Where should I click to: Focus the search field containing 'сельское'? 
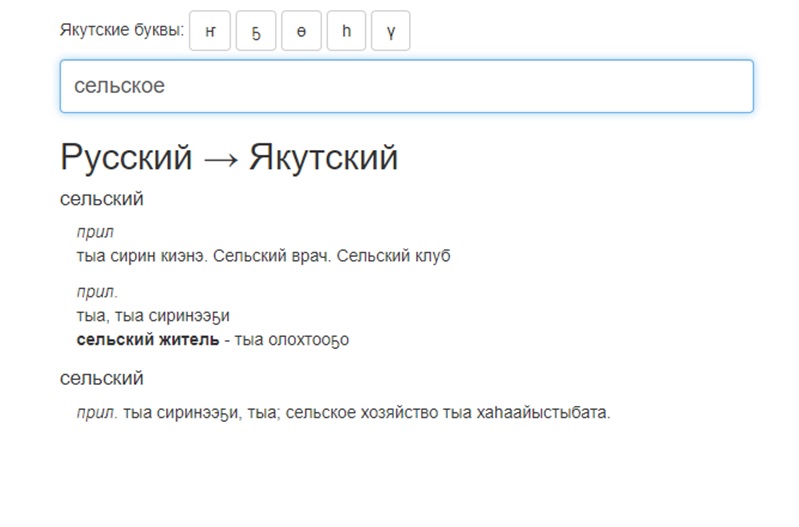[x=407, y=86]
